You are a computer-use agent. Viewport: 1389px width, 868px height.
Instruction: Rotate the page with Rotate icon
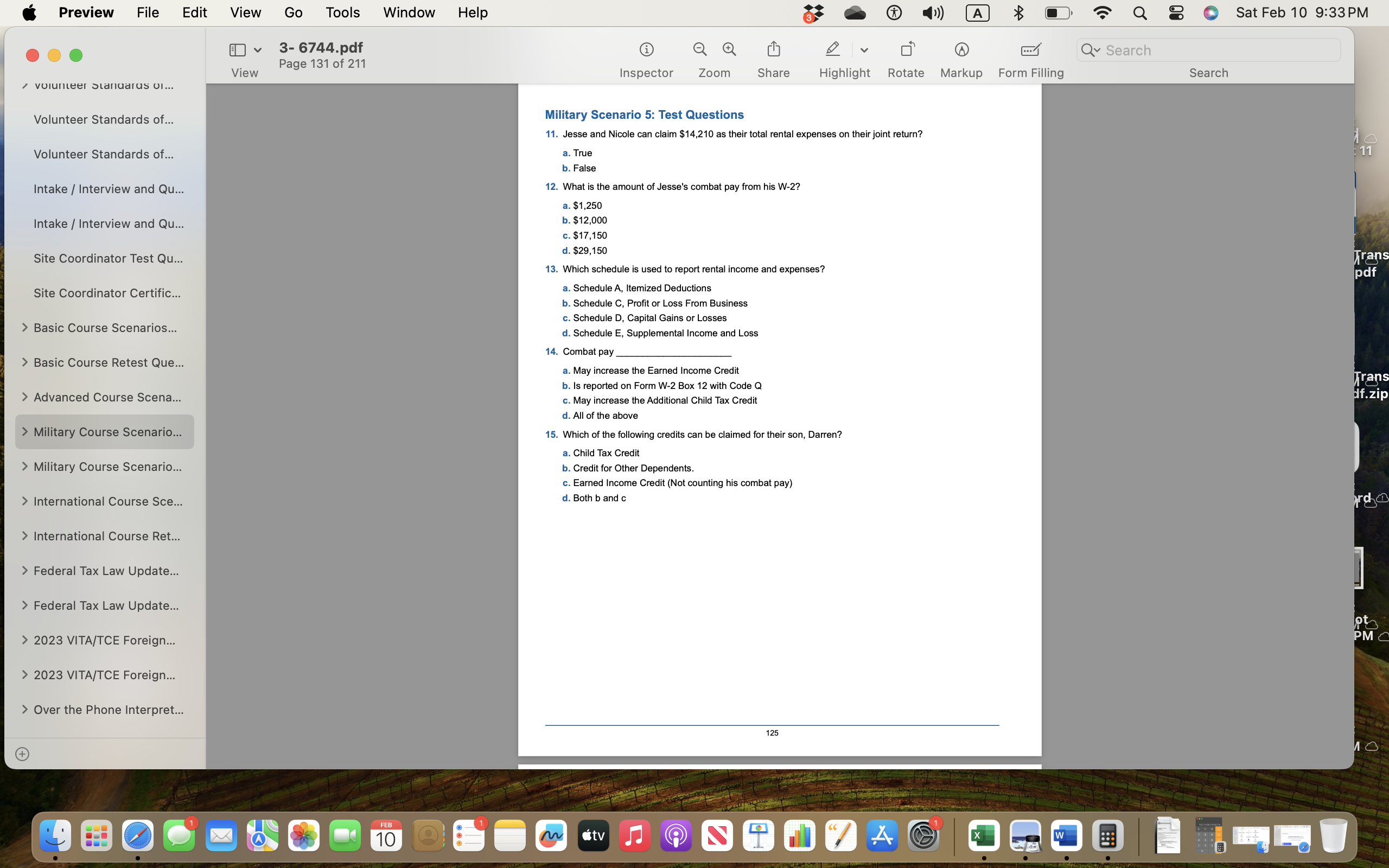coord(907,49)
